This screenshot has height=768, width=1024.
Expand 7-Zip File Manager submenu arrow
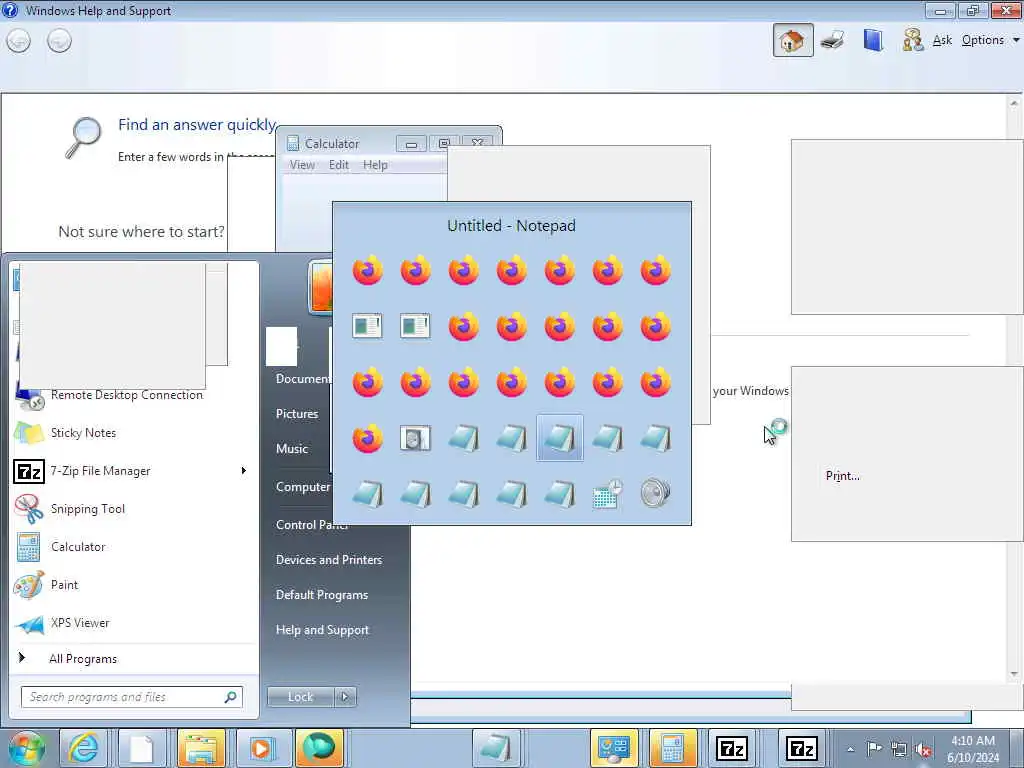[x=244, y=470]
